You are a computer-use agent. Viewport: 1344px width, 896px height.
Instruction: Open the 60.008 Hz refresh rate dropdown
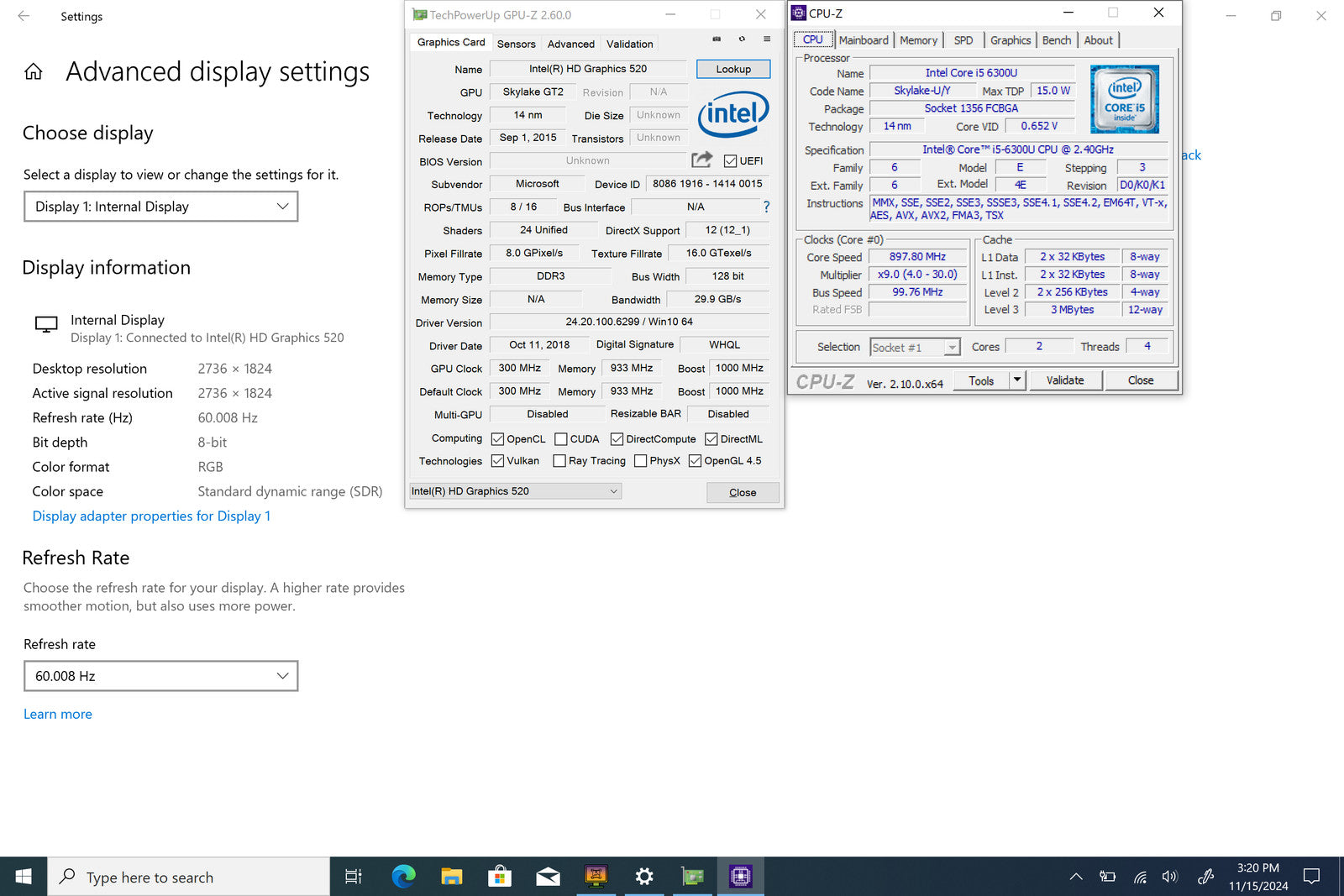161,676
